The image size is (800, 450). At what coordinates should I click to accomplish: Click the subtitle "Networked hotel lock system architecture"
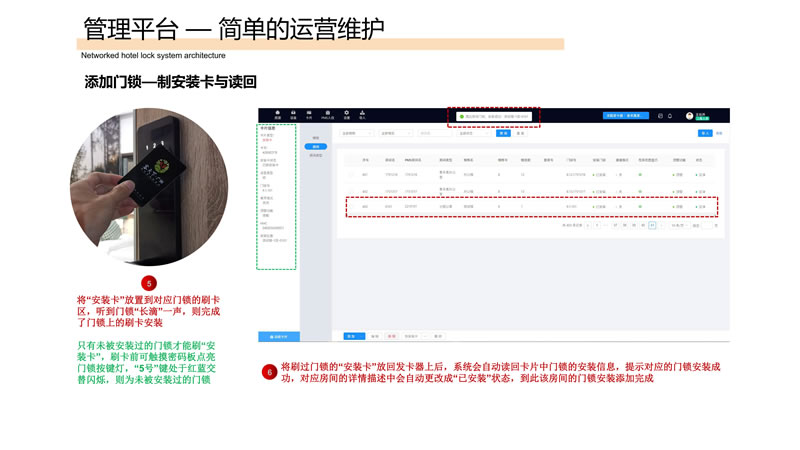tap(153, 55)
